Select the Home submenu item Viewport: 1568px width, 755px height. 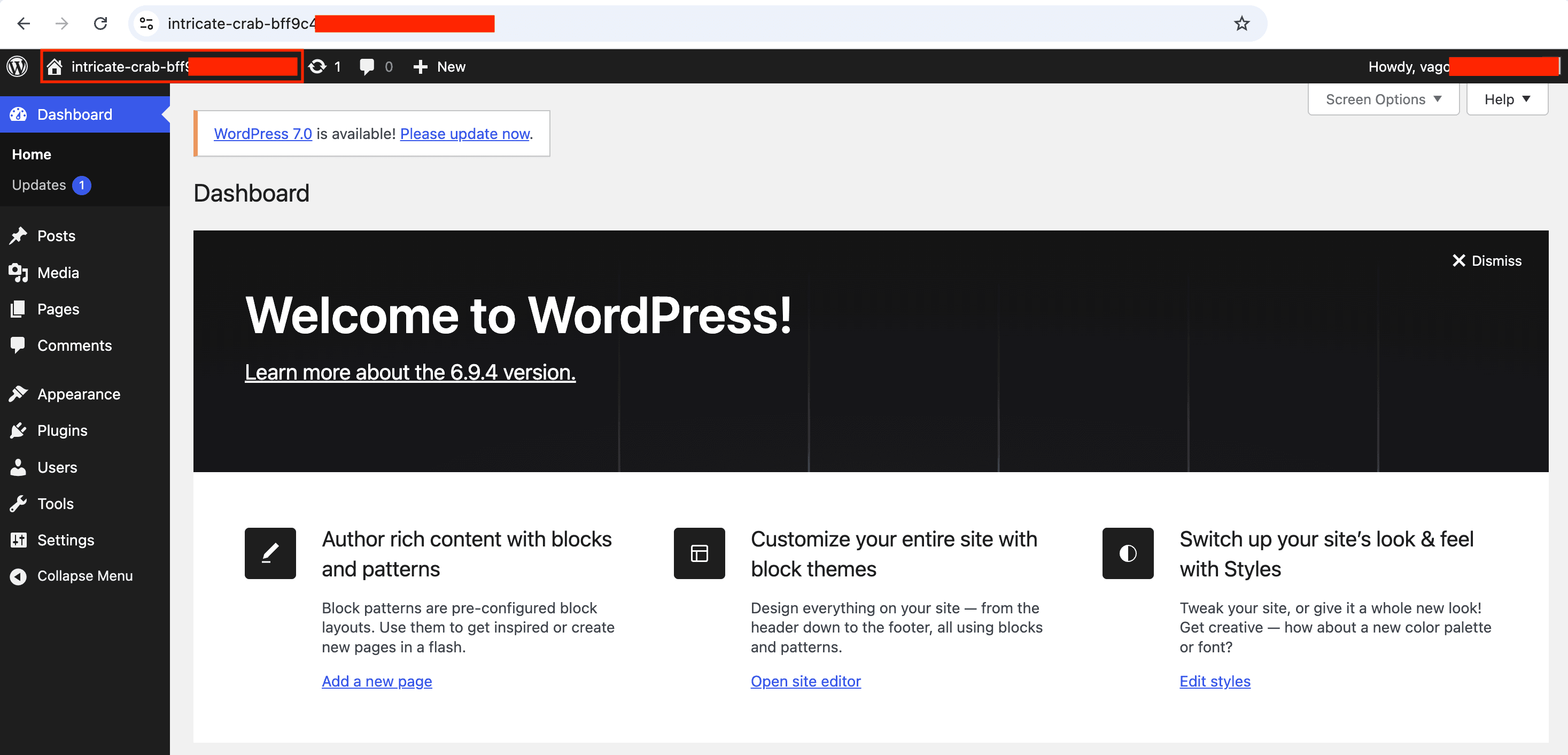(32, 155)
